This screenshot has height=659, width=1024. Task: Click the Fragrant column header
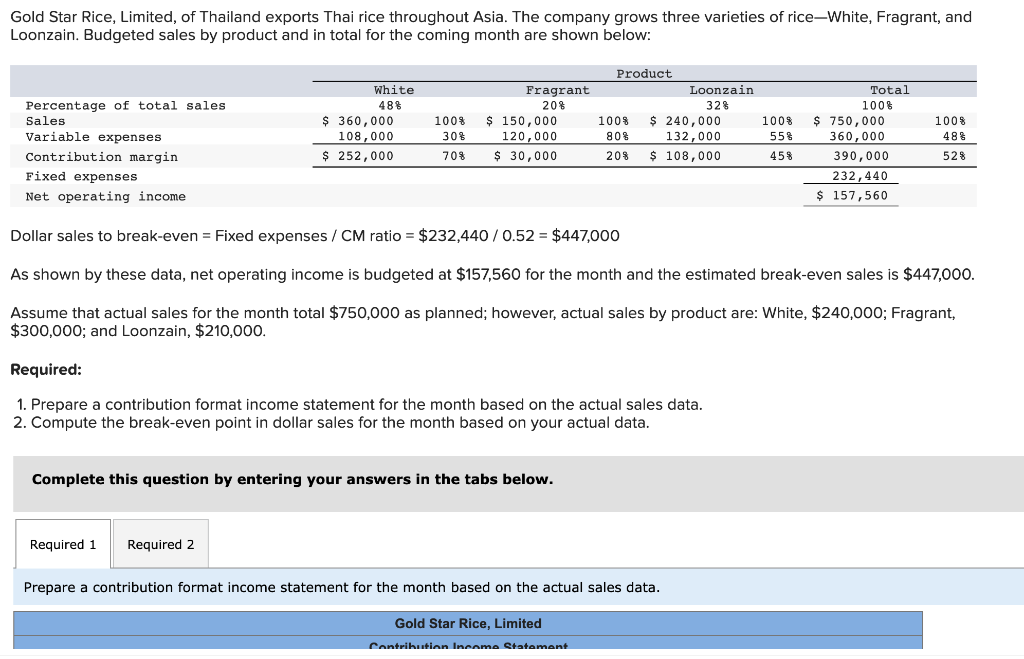pyautogui.click(x=558, y=90)
